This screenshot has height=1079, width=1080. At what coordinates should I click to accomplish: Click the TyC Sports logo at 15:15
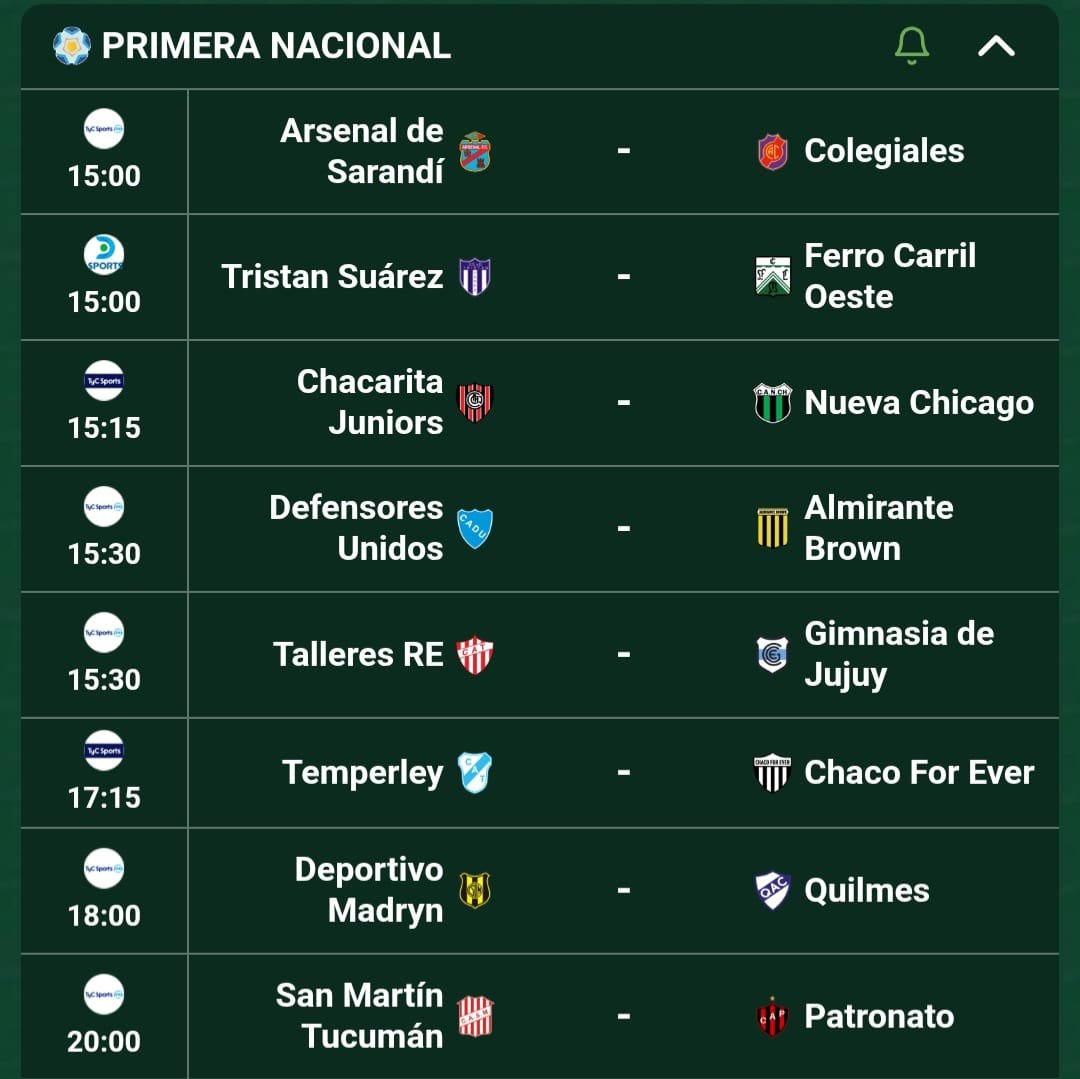coord(104,380)
